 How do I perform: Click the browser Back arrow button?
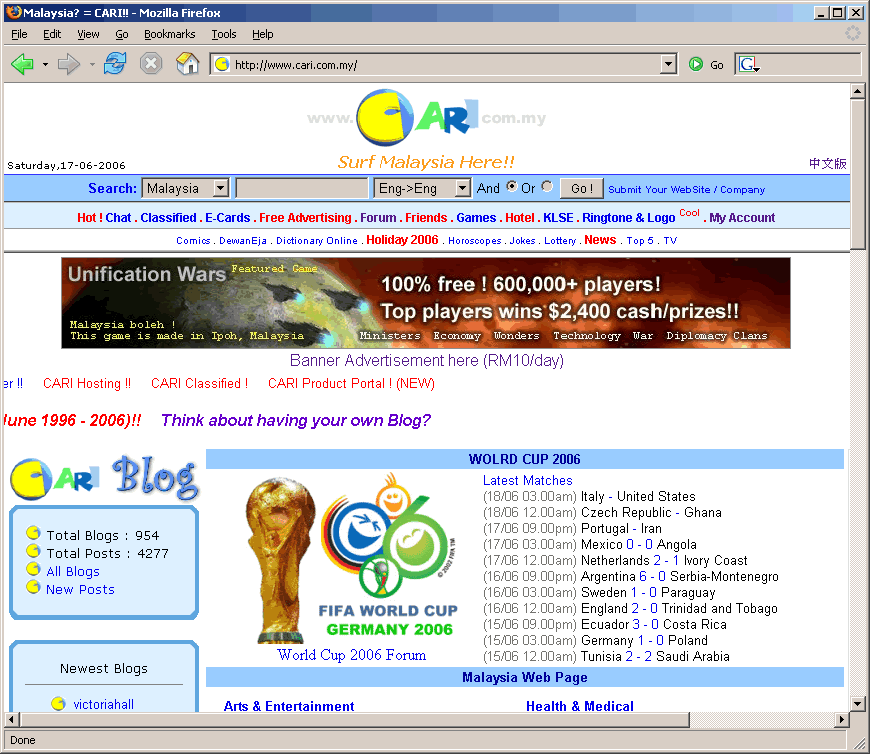pos(22,64)
